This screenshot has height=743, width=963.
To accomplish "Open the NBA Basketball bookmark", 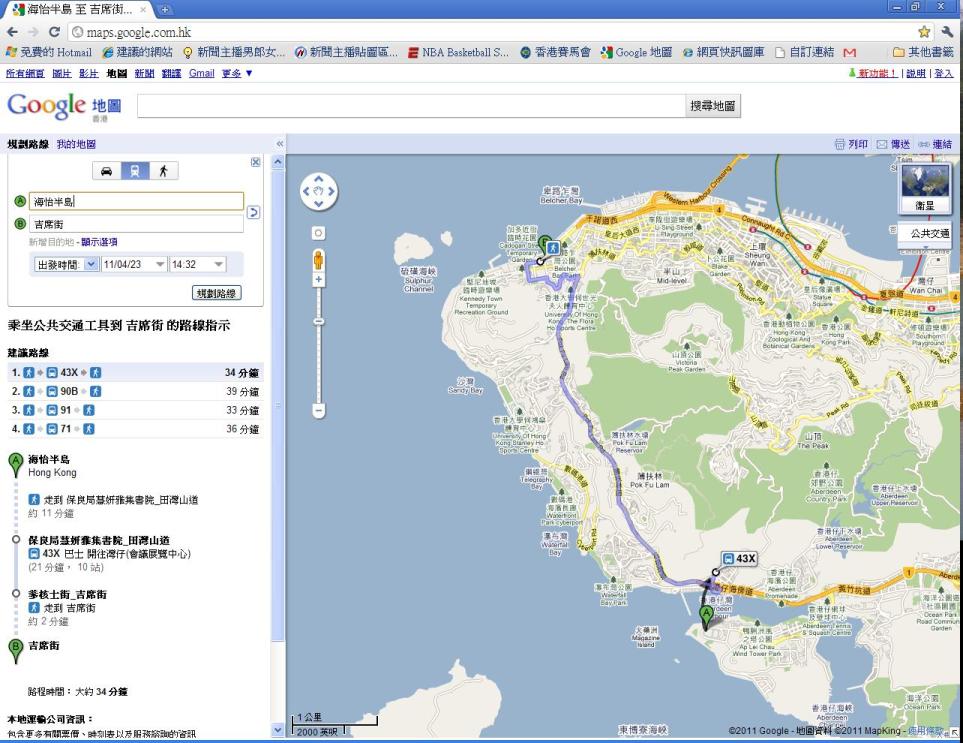I will click(x=458, y=52).
